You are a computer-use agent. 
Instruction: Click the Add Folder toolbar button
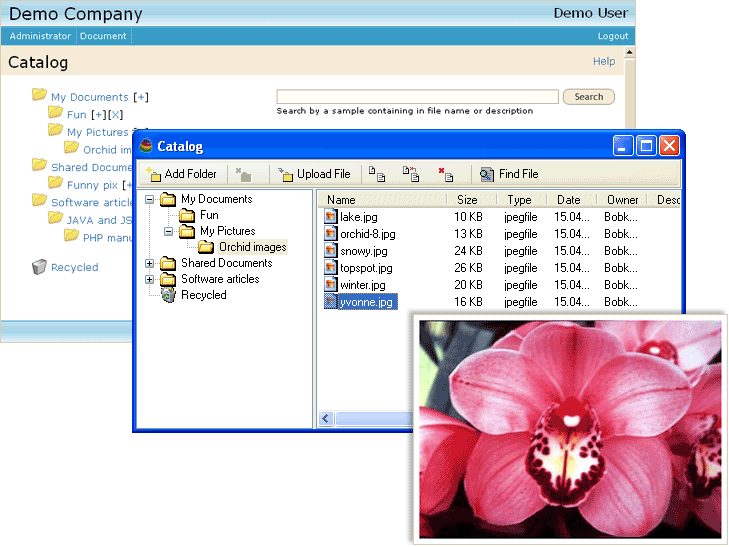pyautogui.click(x=181, y=174)
